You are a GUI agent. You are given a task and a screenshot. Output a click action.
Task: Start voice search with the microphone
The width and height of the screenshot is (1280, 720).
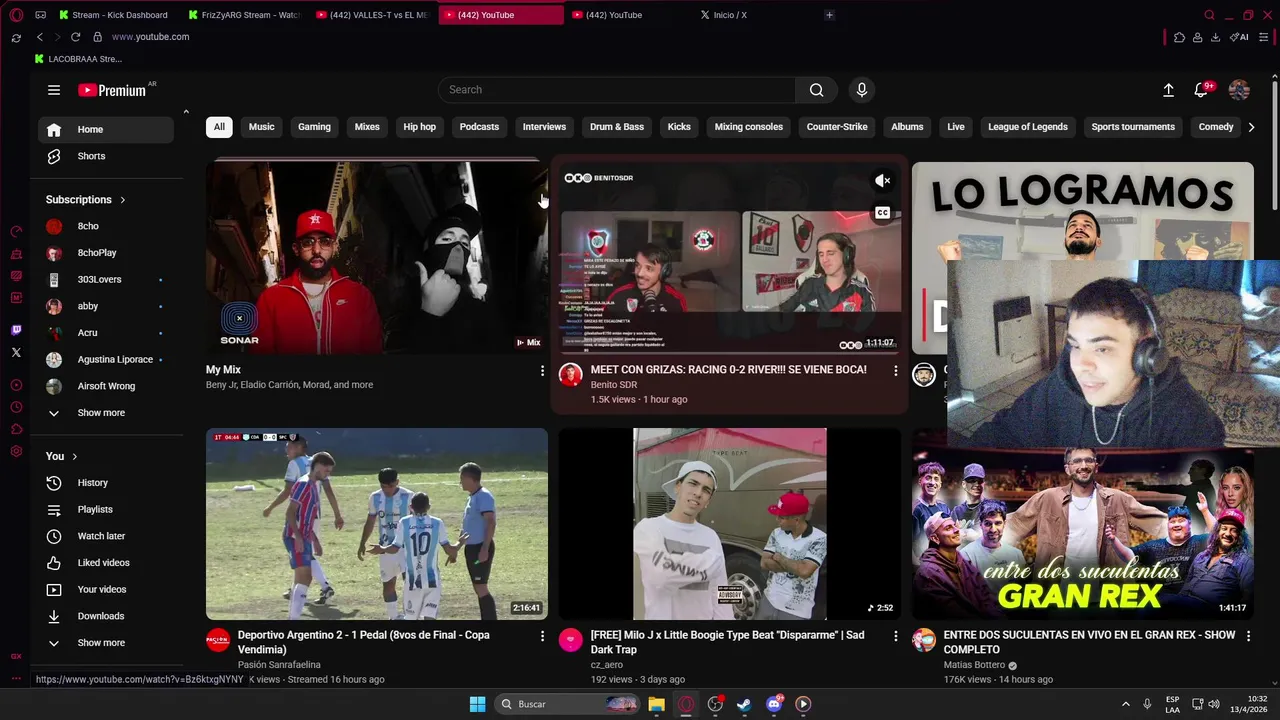click(x=862, y=90)
